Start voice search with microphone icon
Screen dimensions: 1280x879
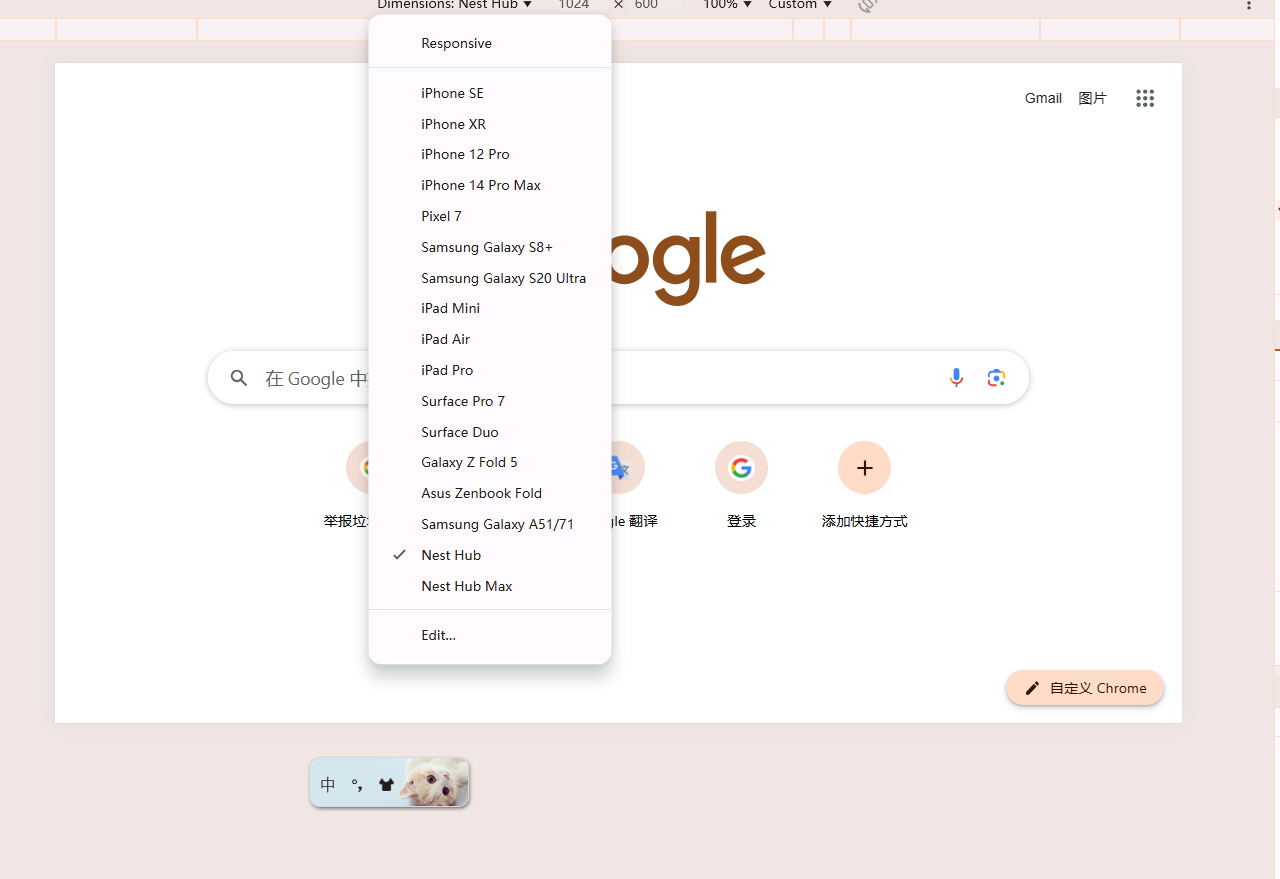(956, 378)
